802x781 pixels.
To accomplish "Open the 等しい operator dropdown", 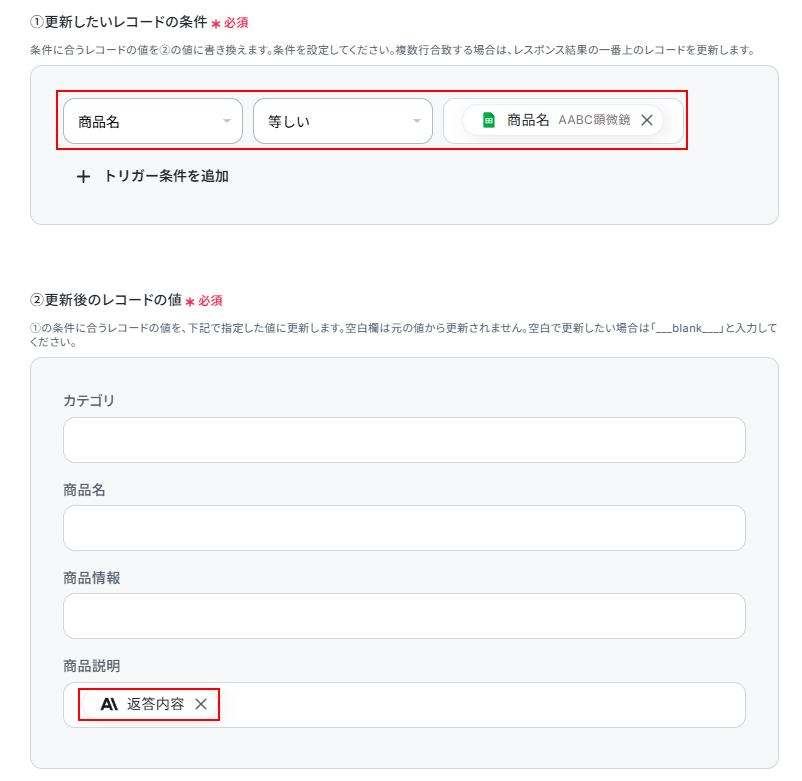I will (x=343, y=121).
